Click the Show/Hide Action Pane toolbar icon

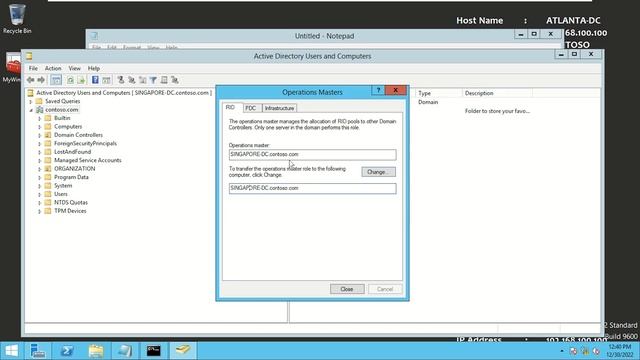click(x=106, y=80)
